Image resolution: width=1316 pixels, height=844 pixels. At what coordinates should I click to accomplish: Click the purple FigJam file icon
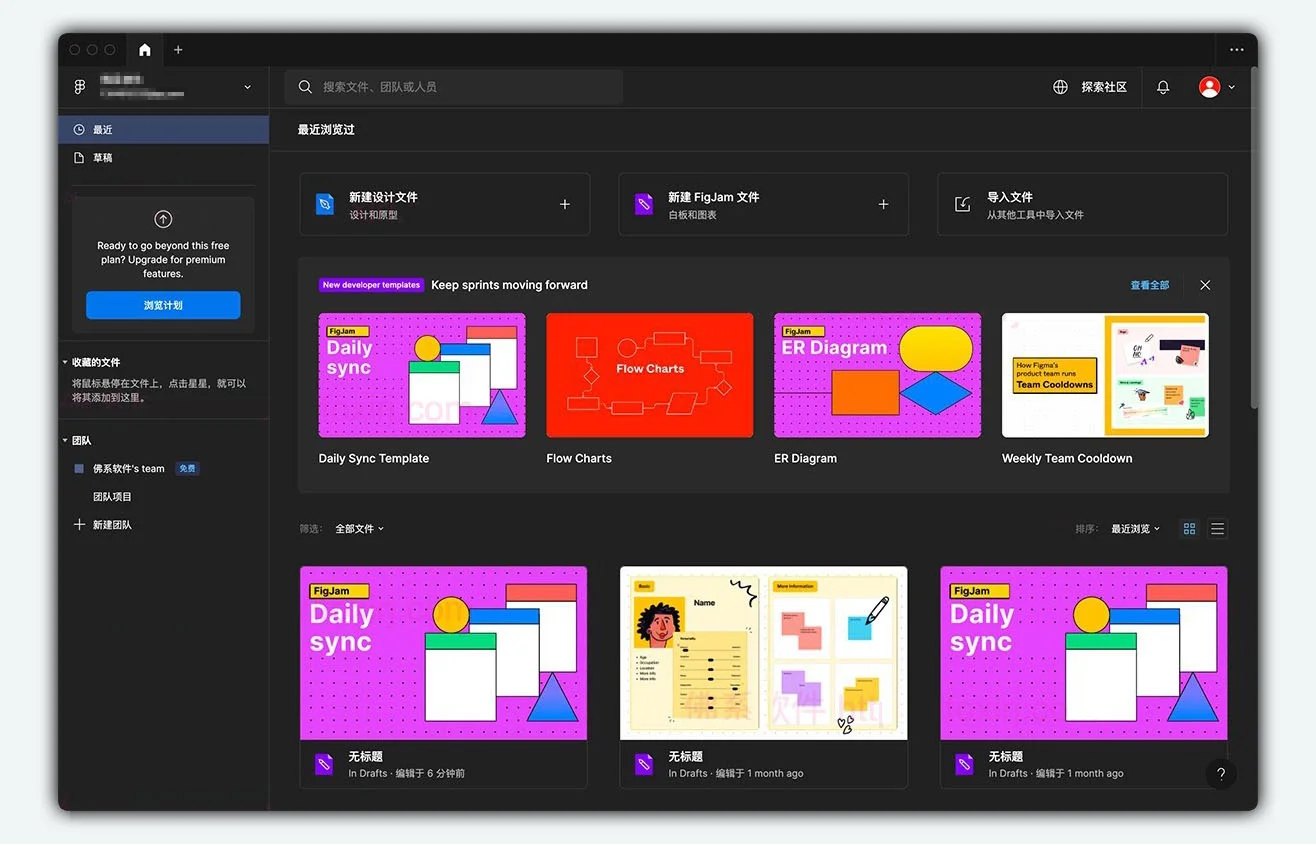click(644, 204)
